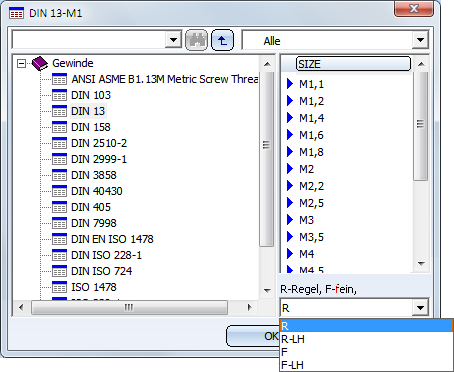Click the blue arrow beside M2,5

pyautogui.click(x=290, y=203)
